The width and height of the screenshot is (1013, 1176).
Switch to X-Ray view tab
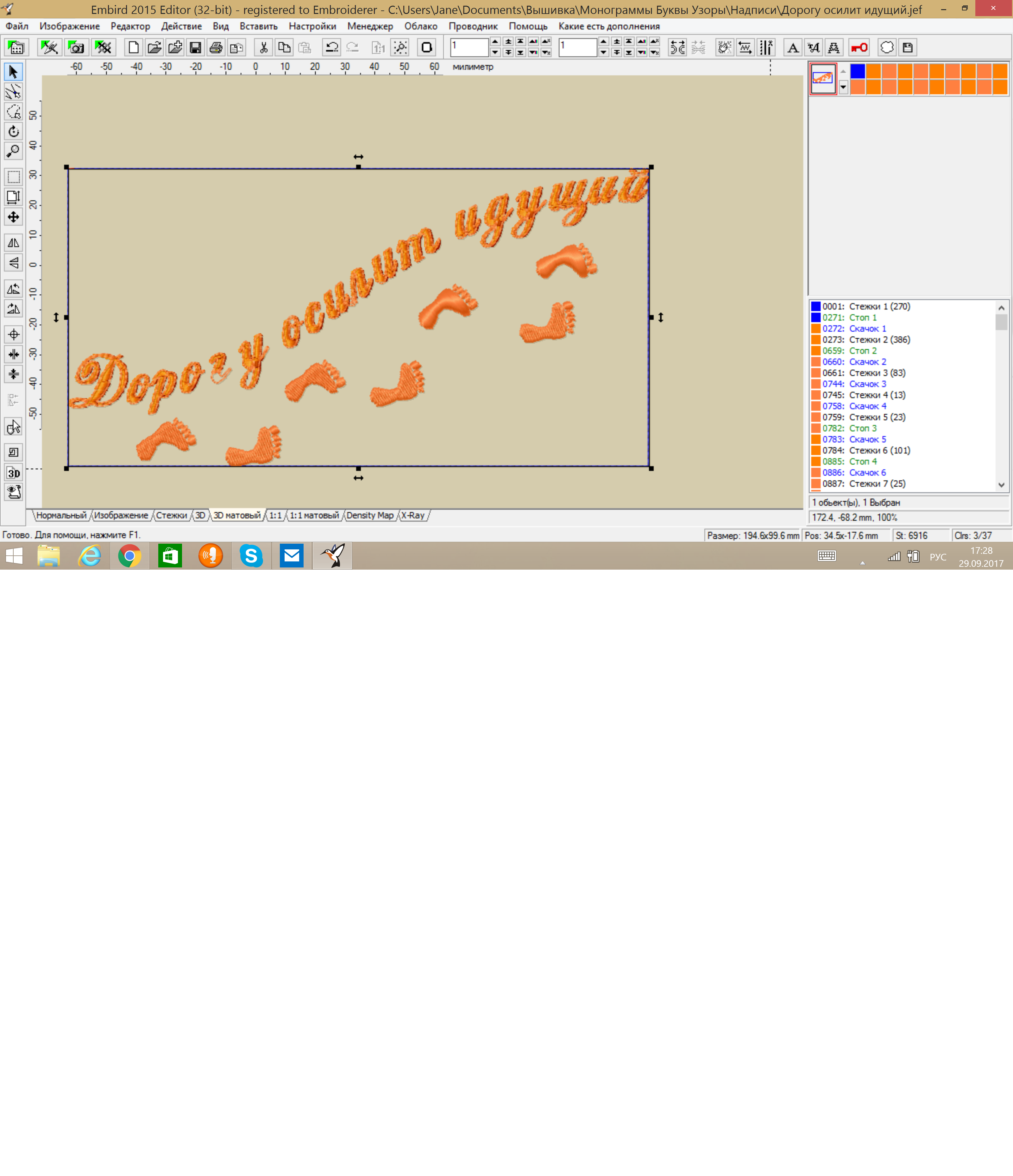[413, 515]
